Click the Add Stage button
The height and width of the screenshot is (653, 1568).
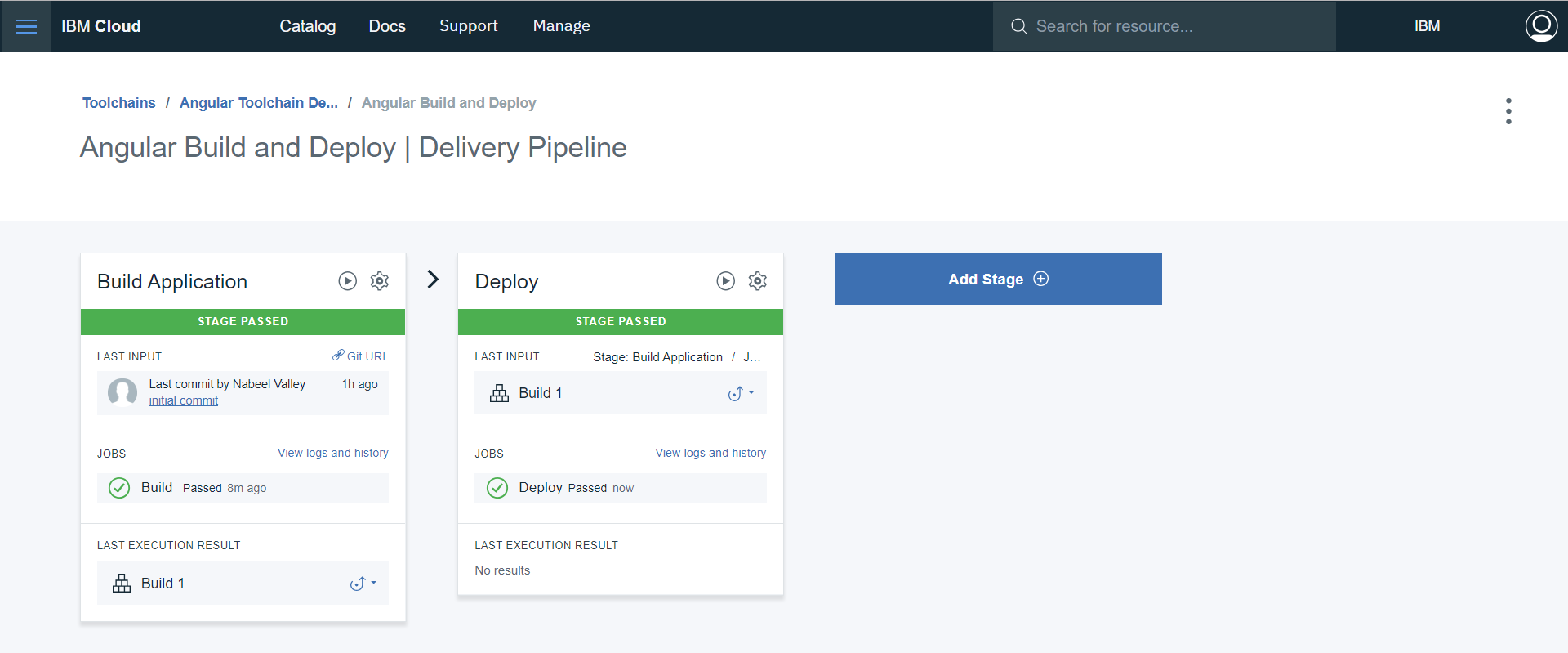coord(998,279)
